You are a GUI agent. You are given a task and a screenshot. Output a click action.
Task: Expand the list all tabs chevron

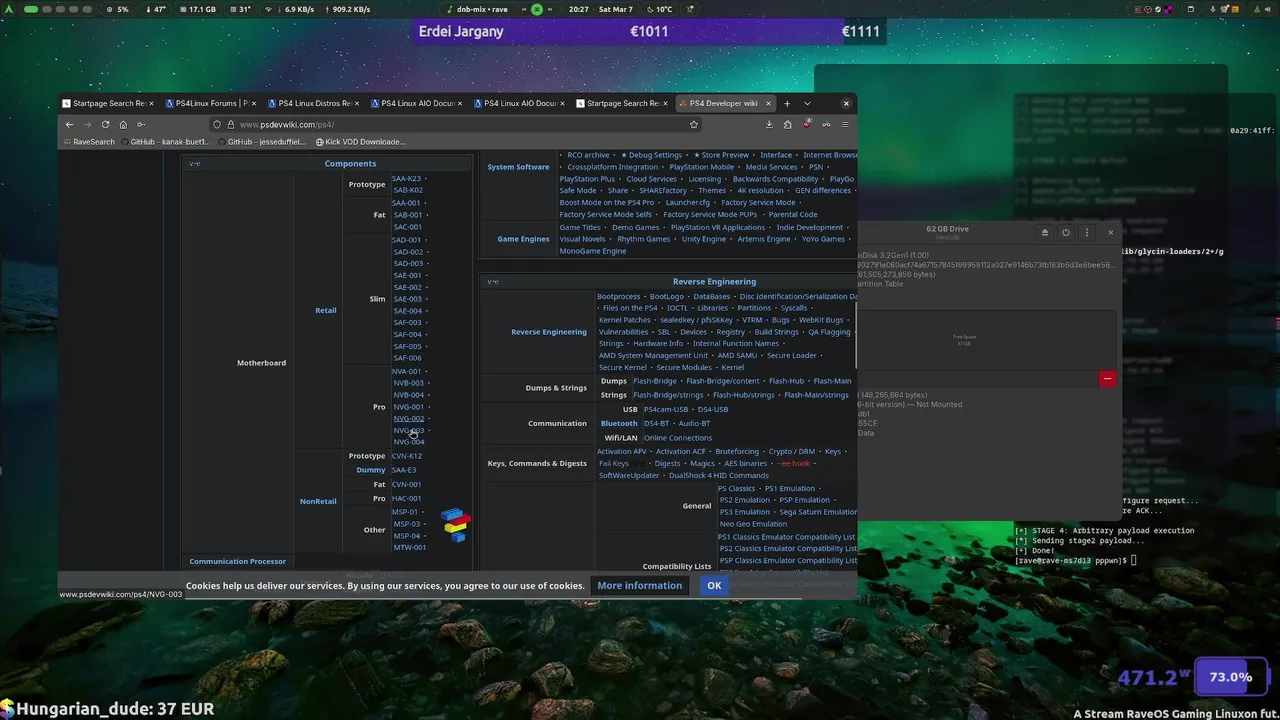(807, 103)
